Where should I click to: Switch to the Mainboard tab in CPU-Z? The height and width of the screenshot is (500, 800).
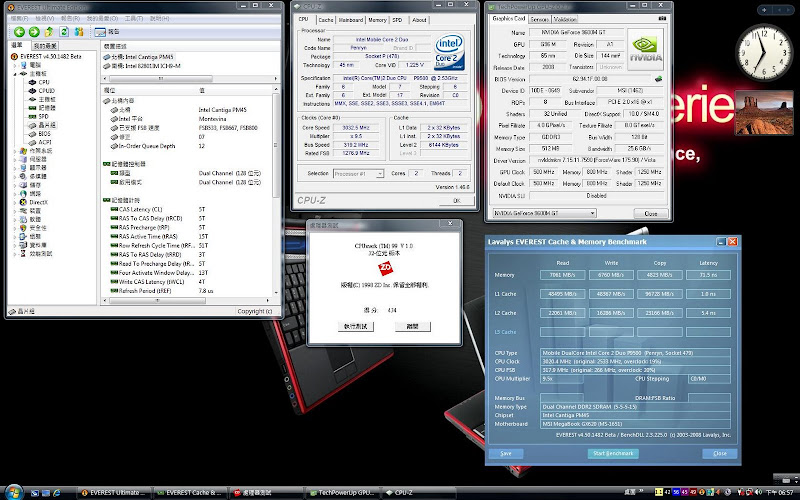(x=351, y=20)
